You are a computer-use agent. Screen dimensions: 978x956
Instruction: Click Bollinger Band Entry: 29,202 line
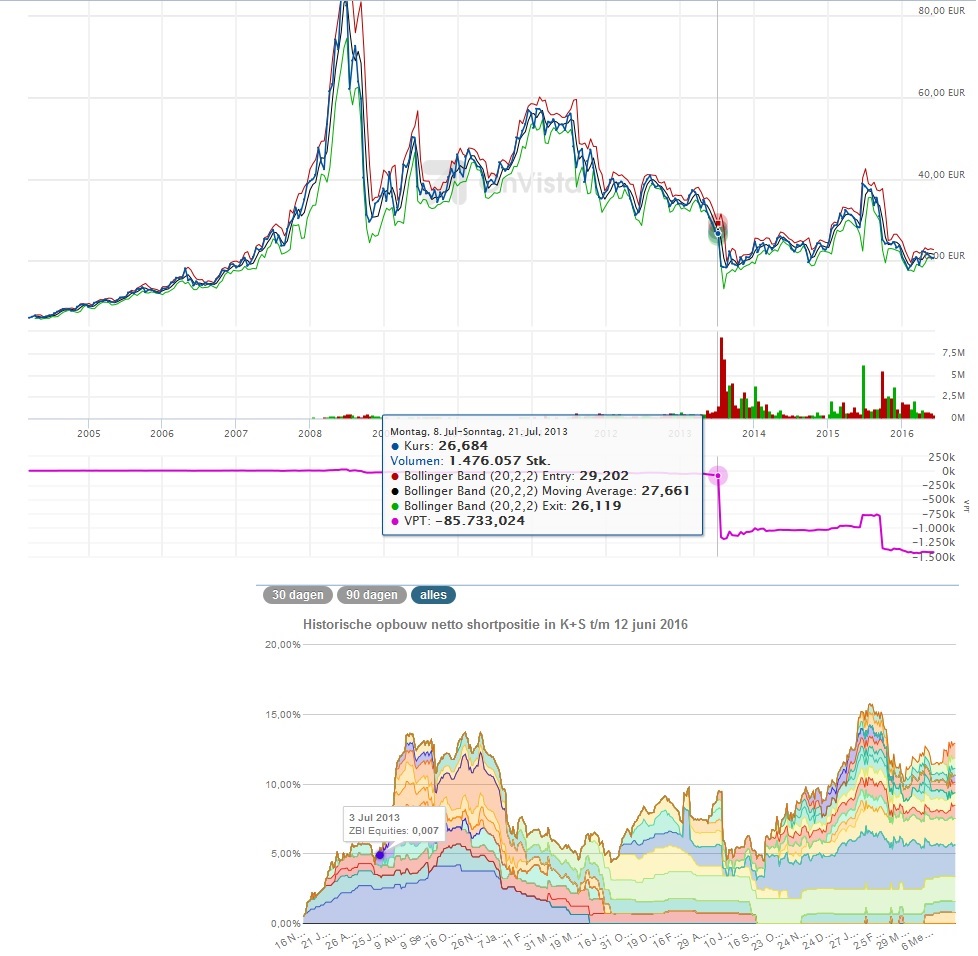(510, 476)
